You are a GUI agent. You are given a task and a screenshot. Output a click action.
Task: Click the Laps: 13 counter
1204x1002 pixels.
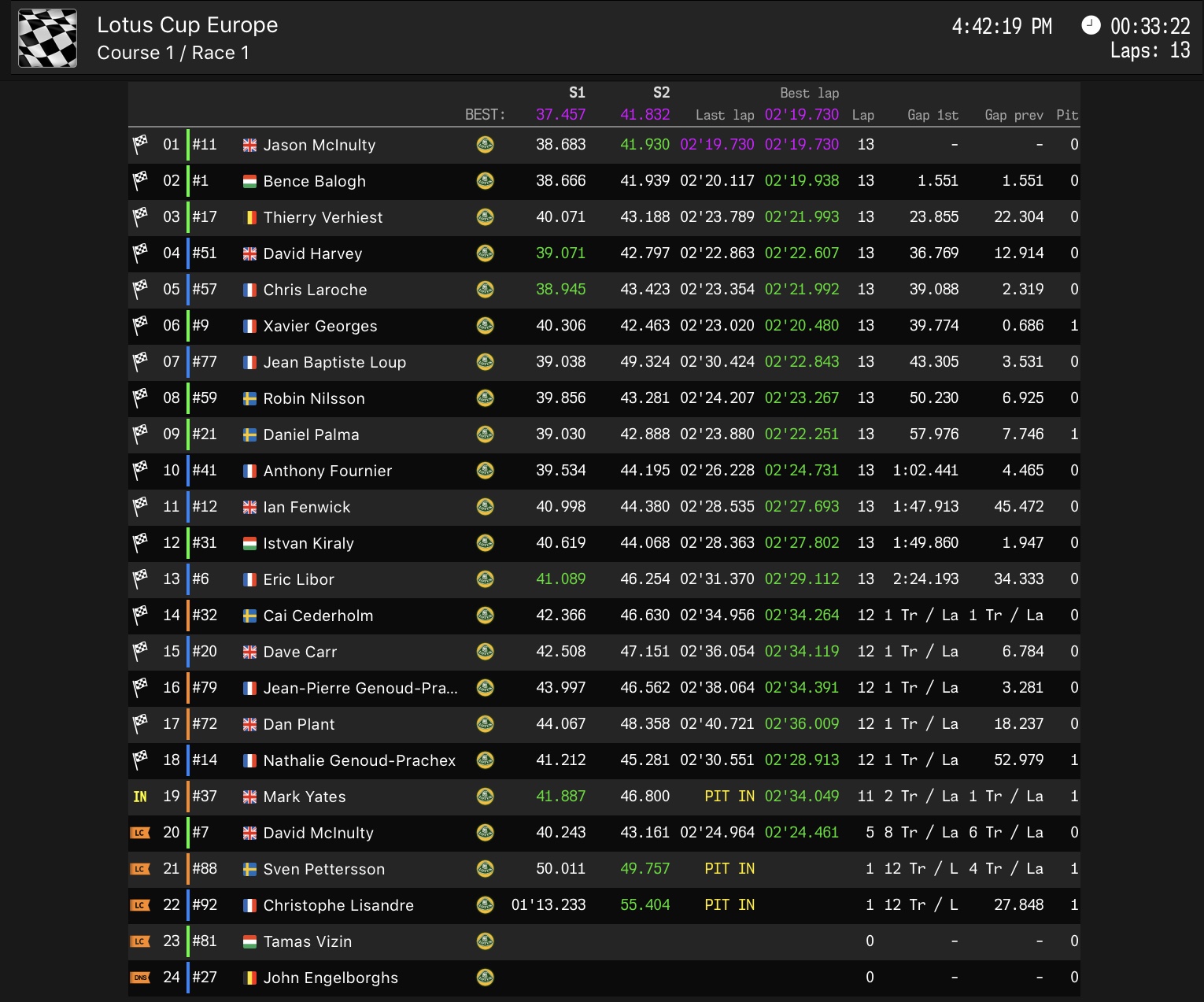(1150, 51)
